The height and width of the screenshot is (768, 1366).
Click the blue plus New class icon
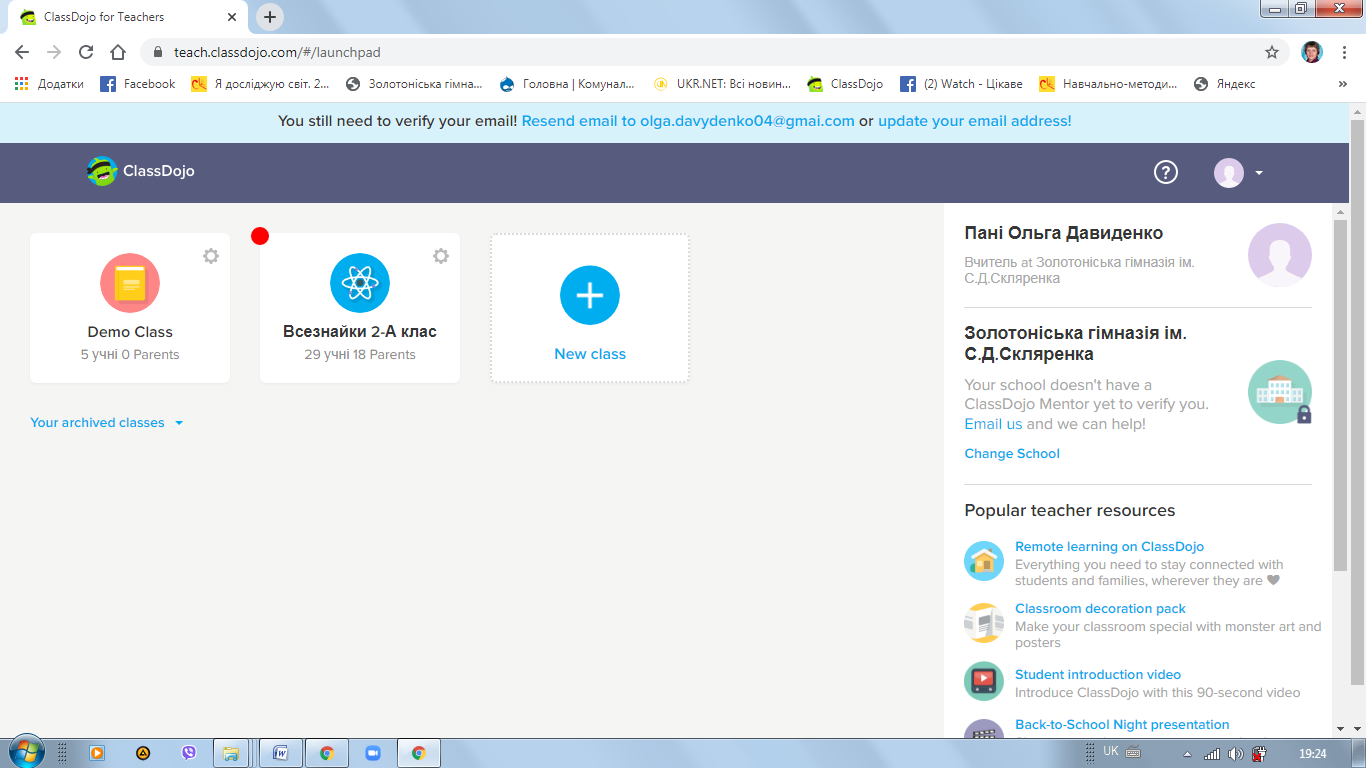pyautogui.click(x=590, y=295)
